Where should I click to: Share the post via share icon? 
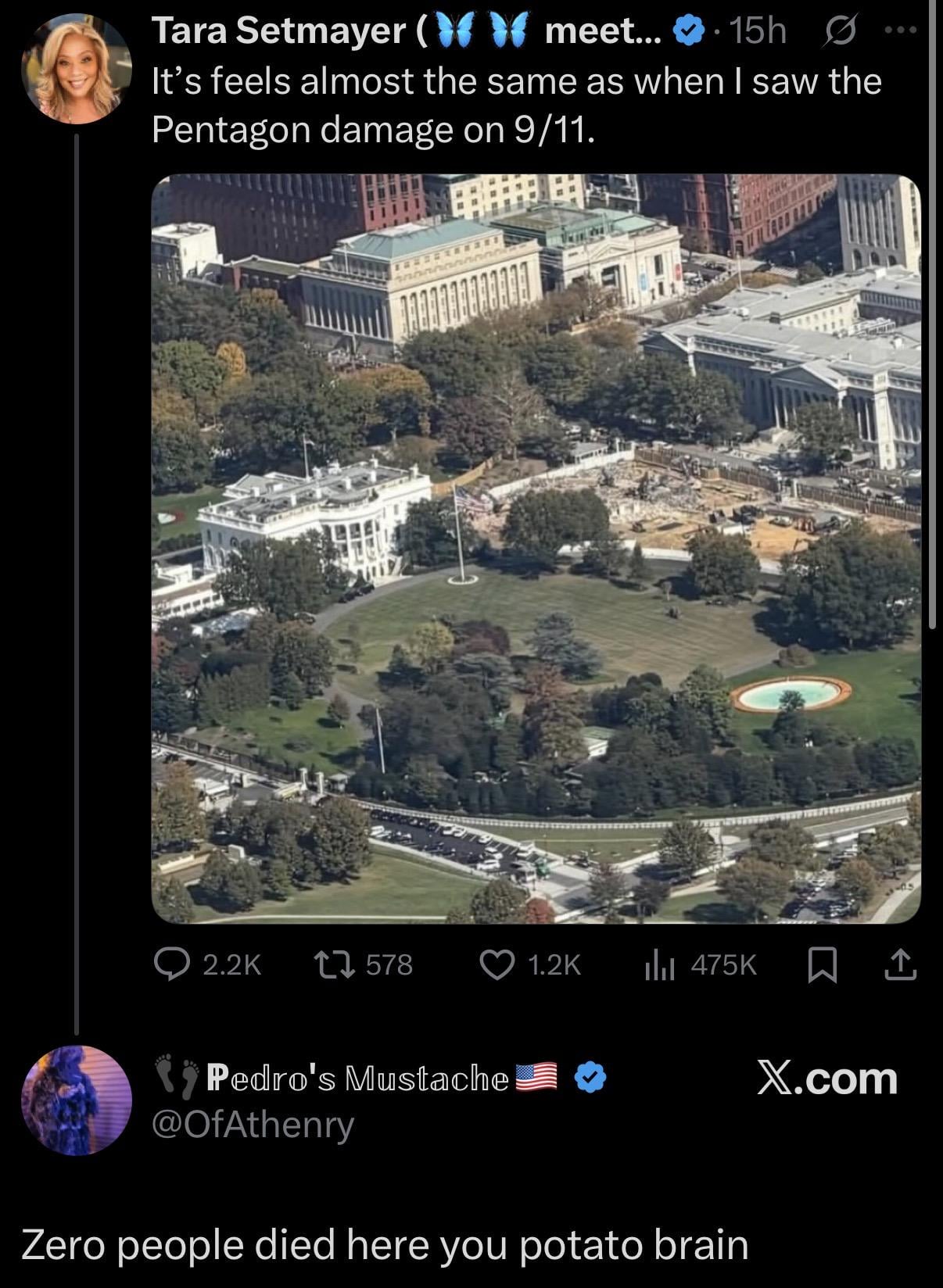click(x=899, y=964)
